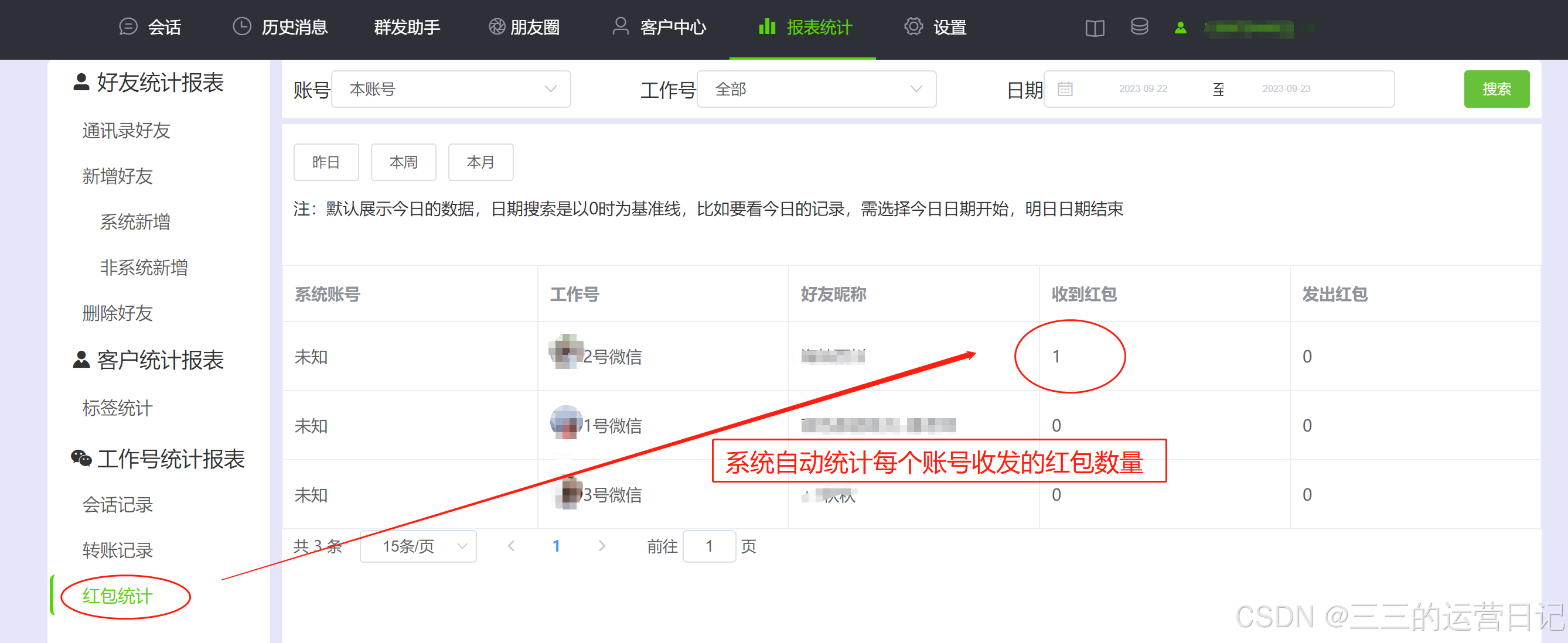This screenshot has height=643, width=1568.
Task: Go to next page arrow
Action: (x=601, y=546)
